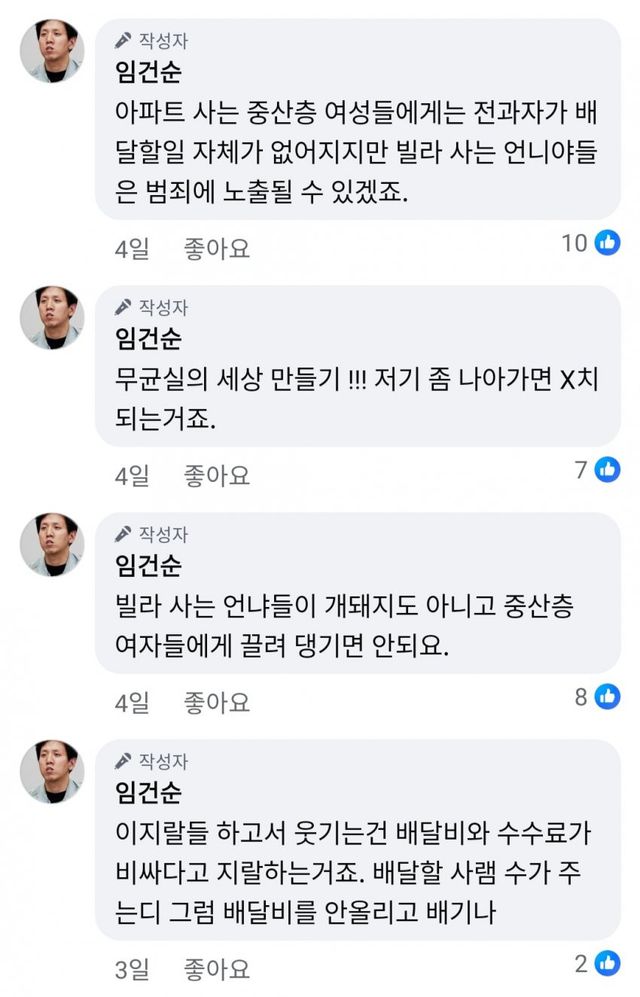The image size is (640, 997).
Task: Open the second comment's profile picture
Action: [x=52, y=317]
